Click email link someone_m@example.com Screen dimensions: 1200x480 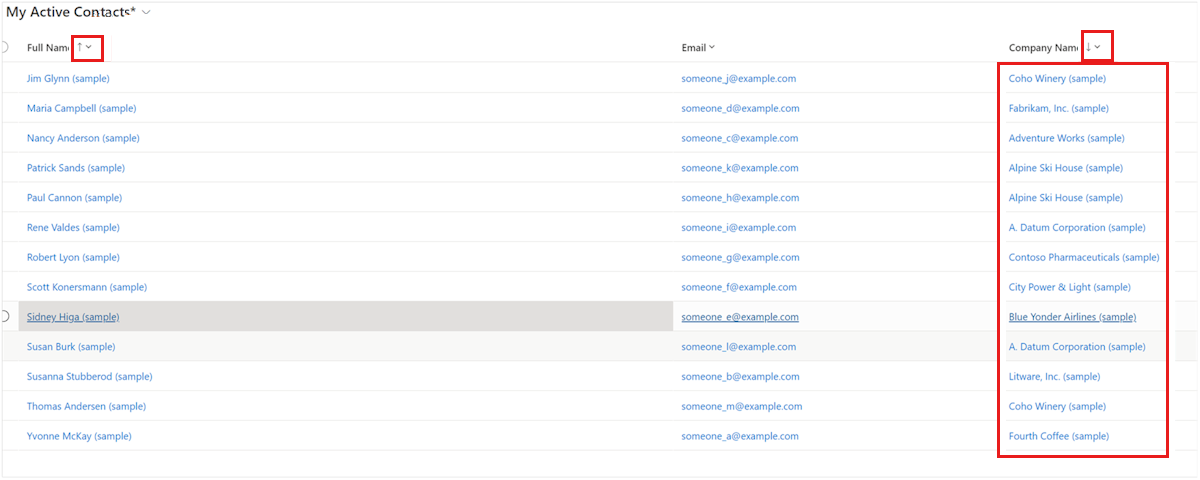[742, 407]
